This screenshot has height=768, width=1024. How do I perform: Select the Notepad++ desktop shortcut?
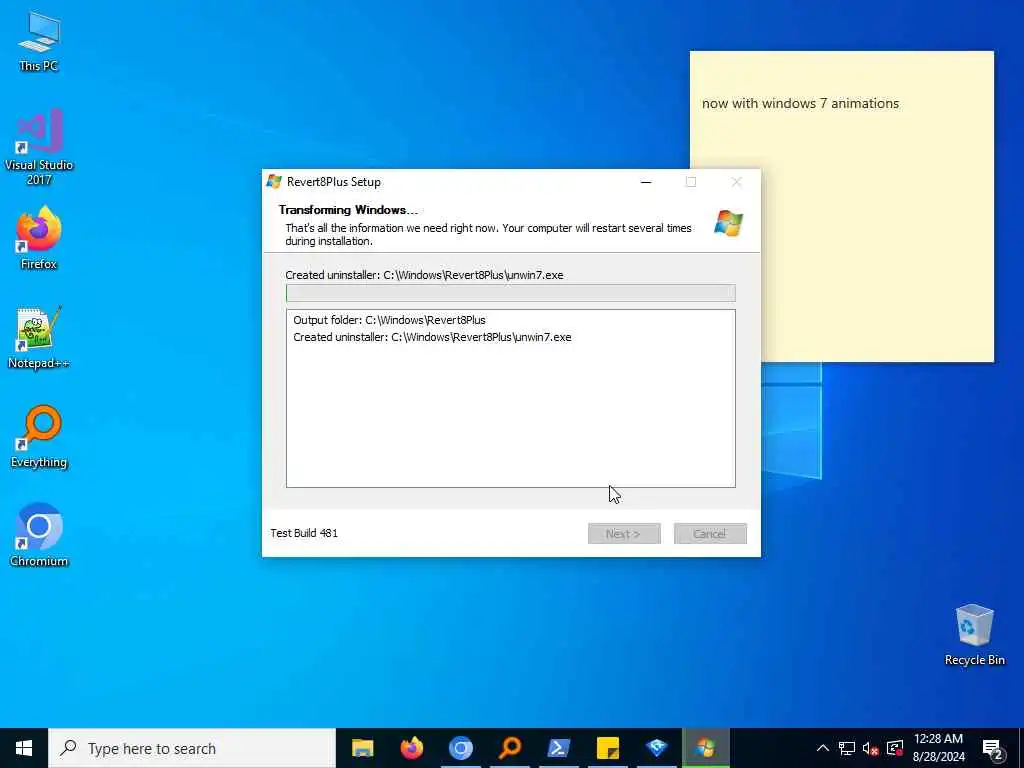39,338
